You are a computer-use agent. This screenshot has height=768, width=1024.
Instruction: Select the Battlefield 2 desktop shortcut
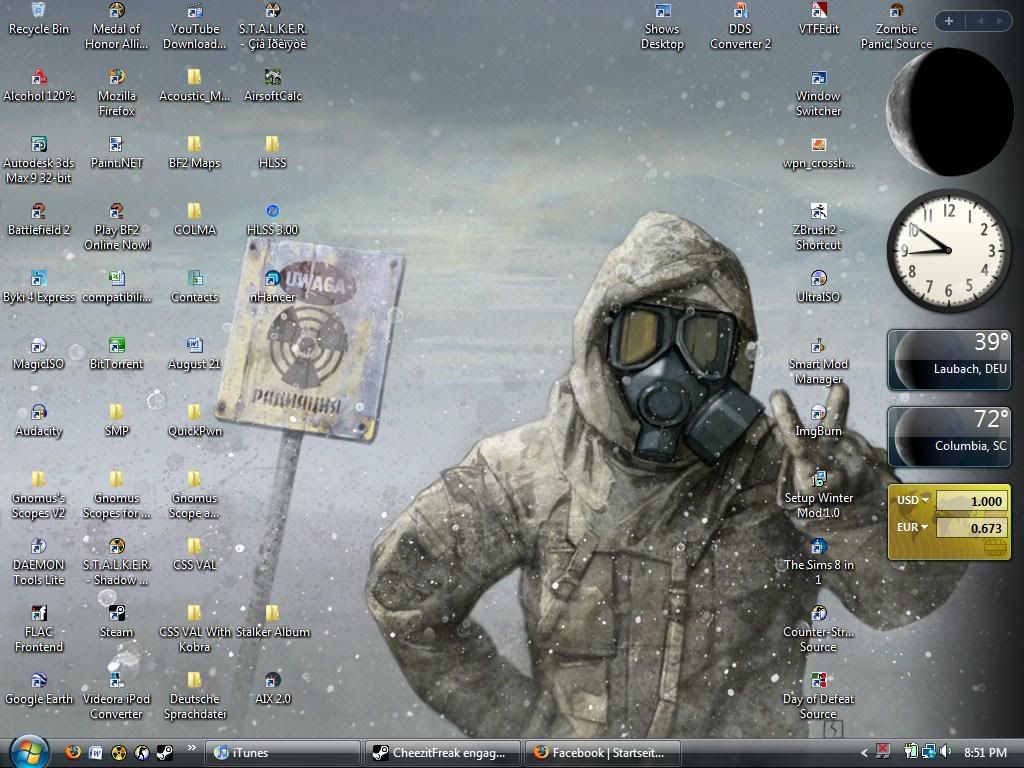(39, 220)
